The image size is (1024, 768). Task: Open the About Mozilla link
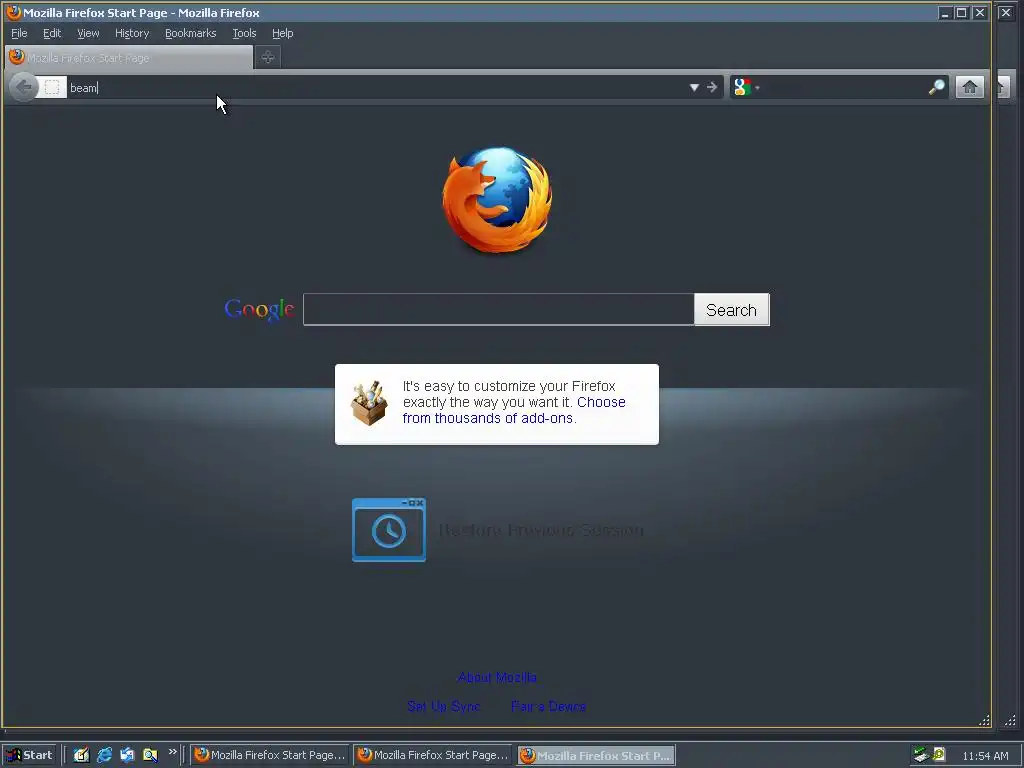497,677
